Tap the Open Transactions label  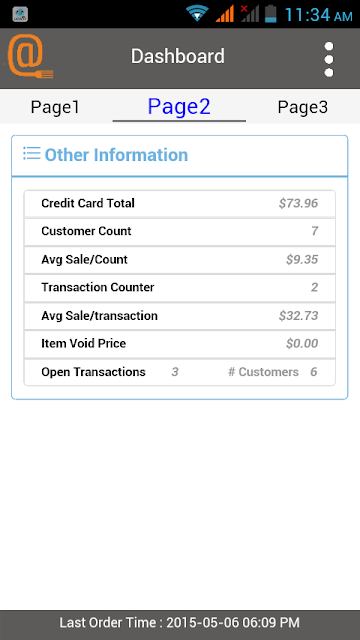pos(93,372)
